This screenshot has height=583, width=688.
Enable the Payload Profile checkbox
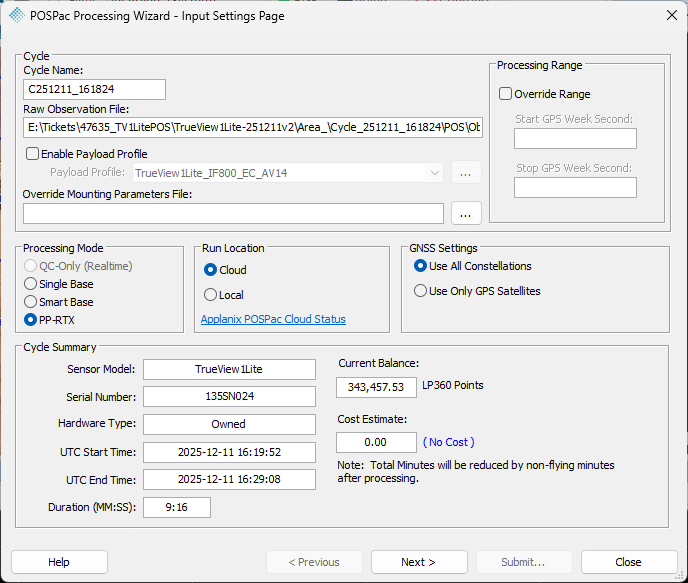[x=32, y=154]
